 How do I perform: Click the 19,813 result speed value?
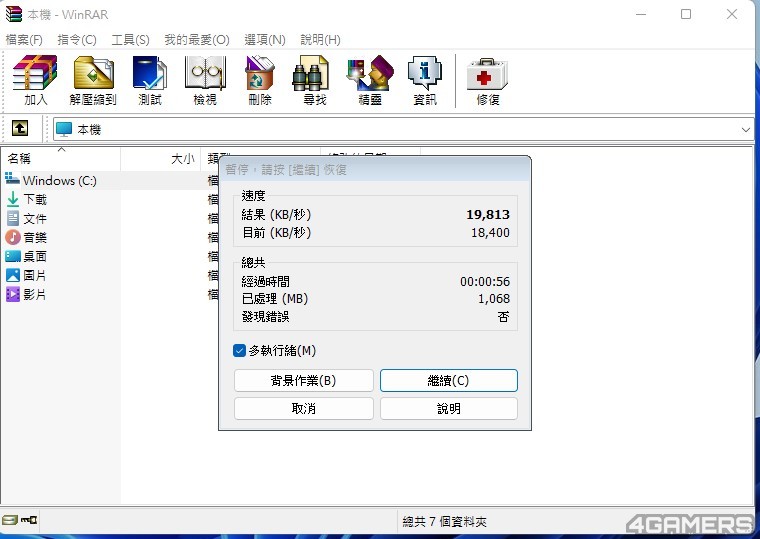click(x=488, y=214)
